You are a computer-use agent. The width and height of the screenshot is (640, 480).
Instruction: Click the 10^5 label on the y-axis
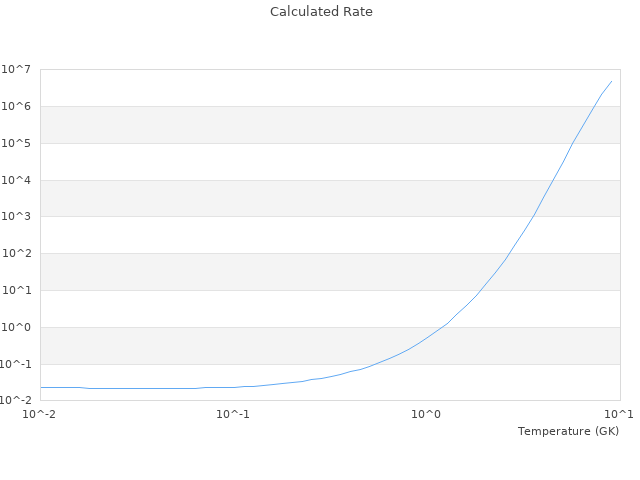pos(17,143)
